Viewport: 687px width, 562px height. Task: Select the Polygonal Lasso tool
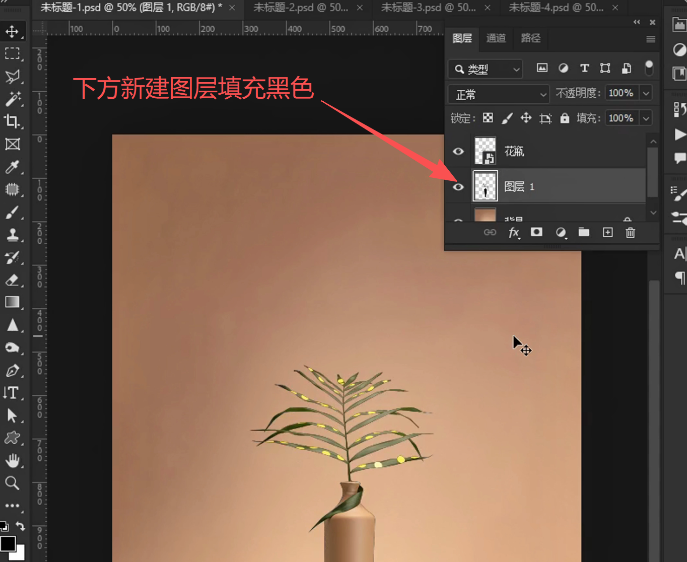pos(12,76)
